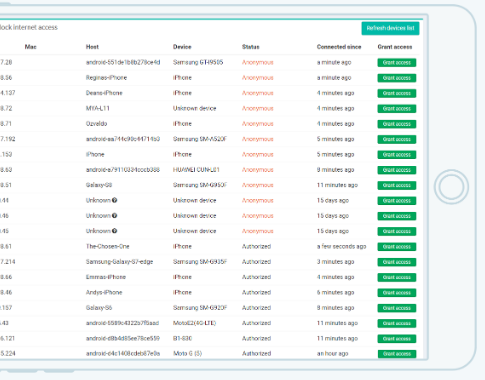Grant access to Reginas-iPhone
The height and width of the screenshot is (380, 485).
(x=397, y=78)
